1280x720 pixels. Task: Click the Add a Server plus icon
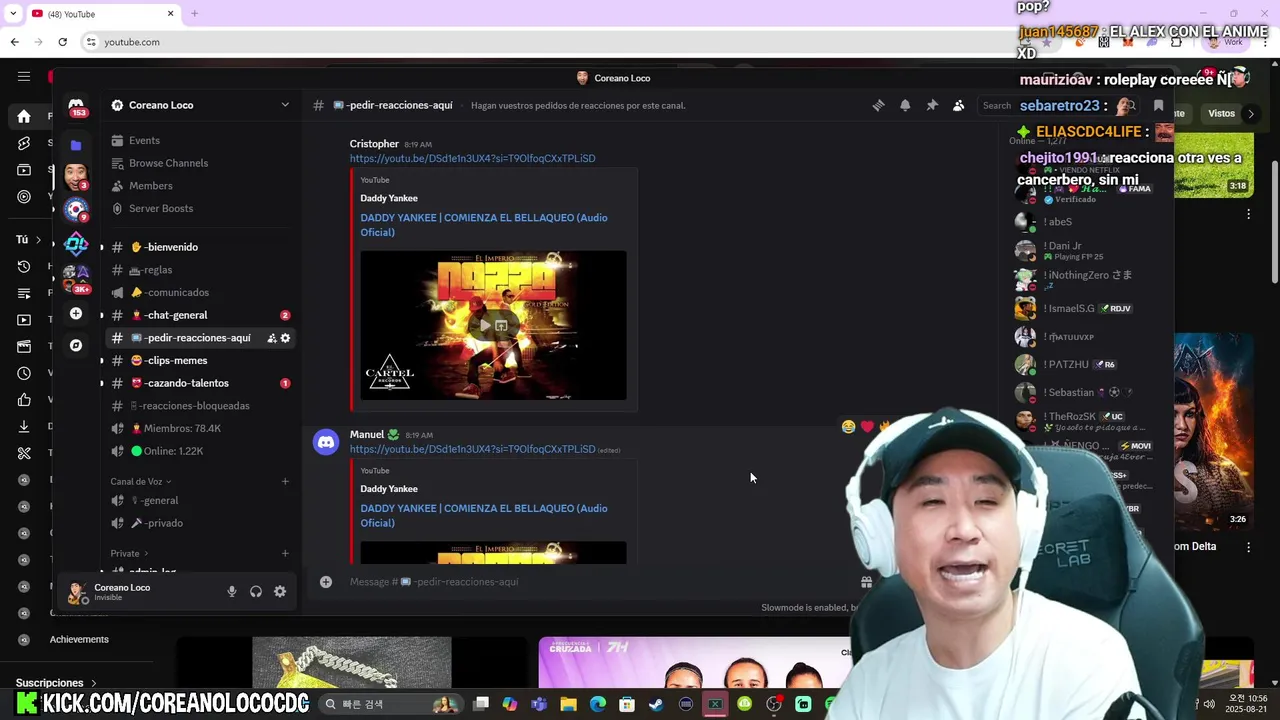coord(76,314)
